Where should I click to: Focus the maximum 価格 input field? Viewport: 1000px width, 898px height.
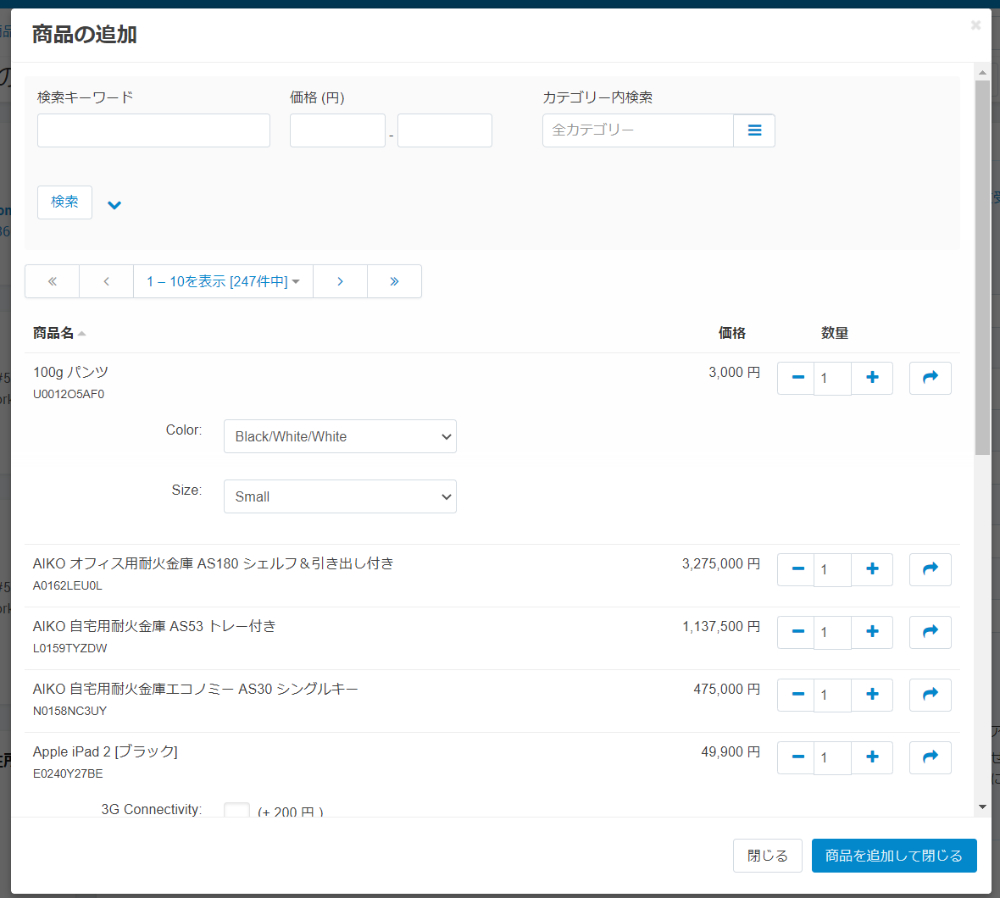click(x=445, y=130)
